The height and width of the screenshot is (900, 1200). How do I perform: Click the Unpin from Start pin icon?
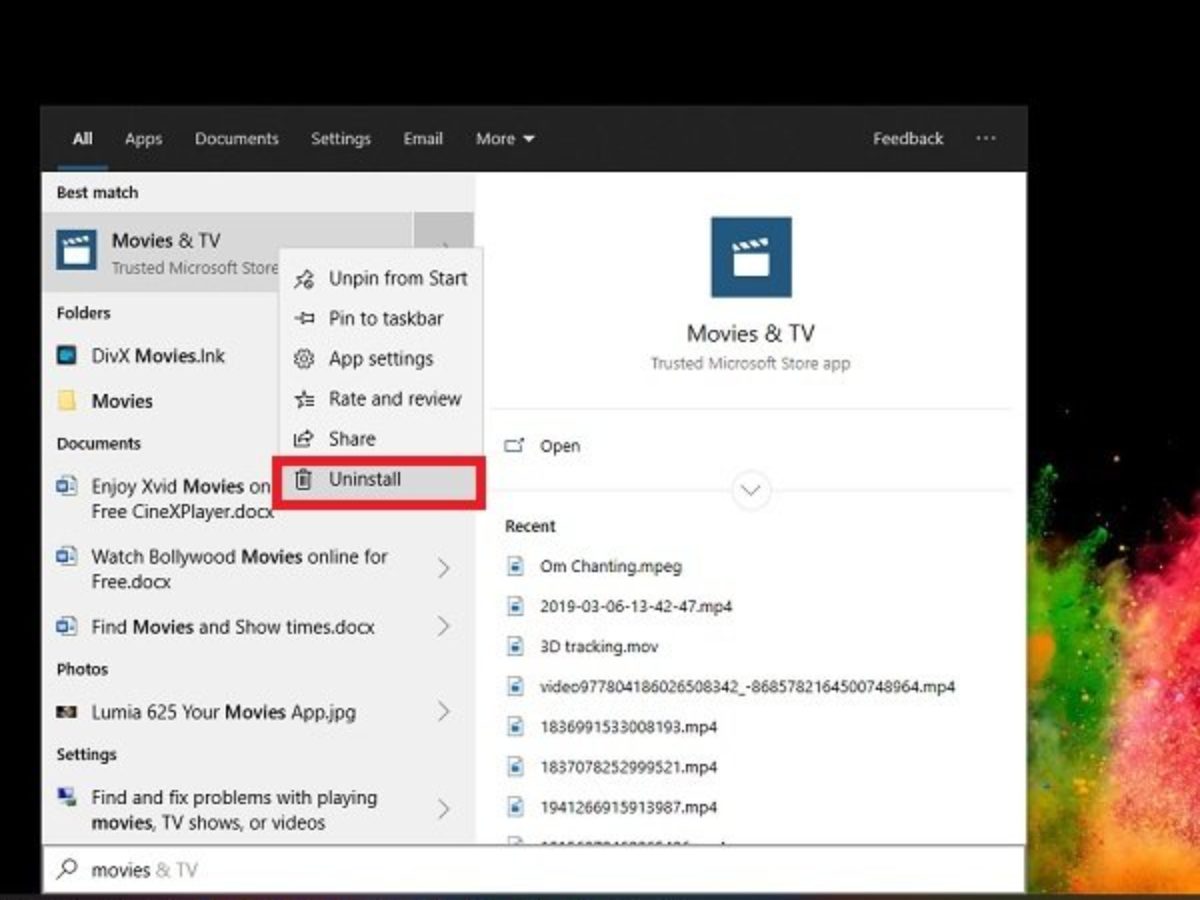point(304,279)
